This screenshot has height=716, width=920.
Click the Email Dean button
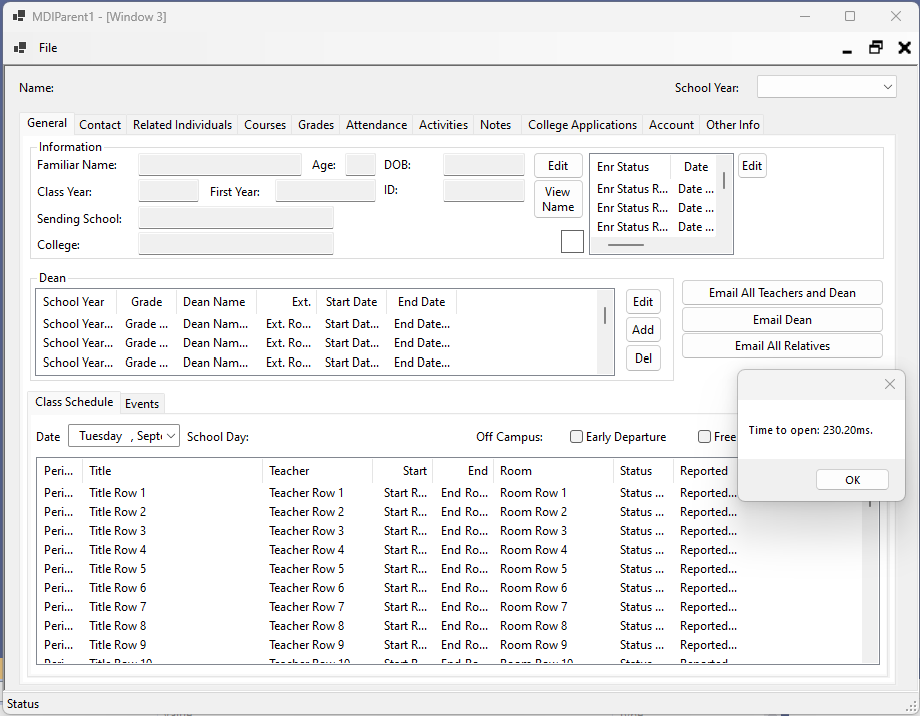tap(782, 320)
